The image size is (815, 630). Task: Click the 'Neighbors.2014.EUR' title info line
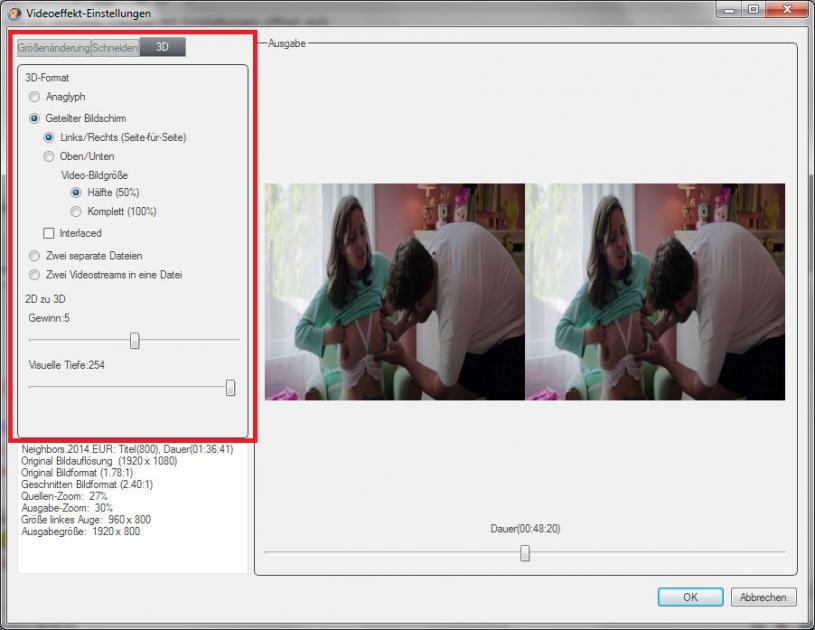tap(127, 449)
